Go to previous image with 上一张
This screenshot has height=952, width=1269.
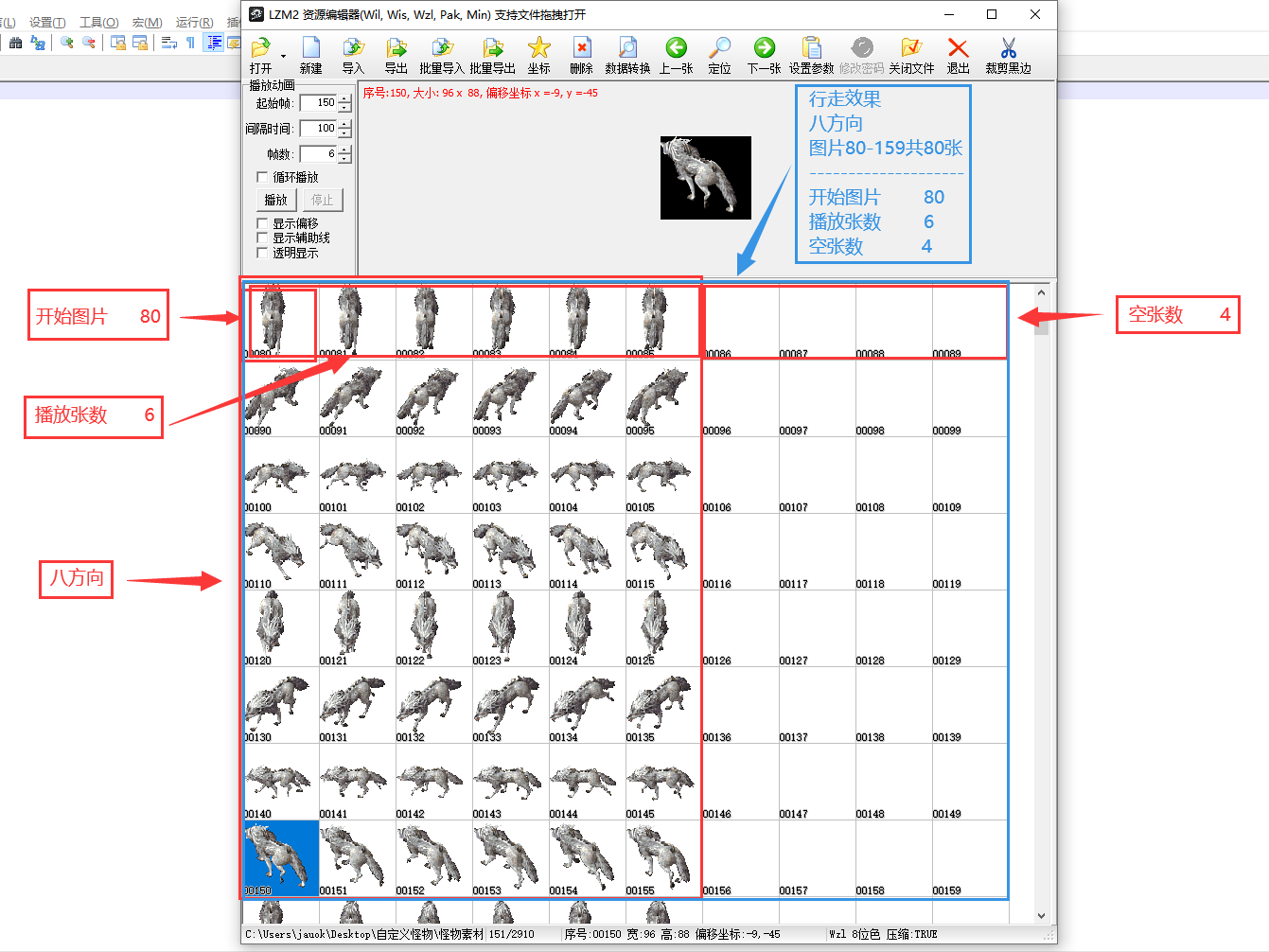point(676,48)
